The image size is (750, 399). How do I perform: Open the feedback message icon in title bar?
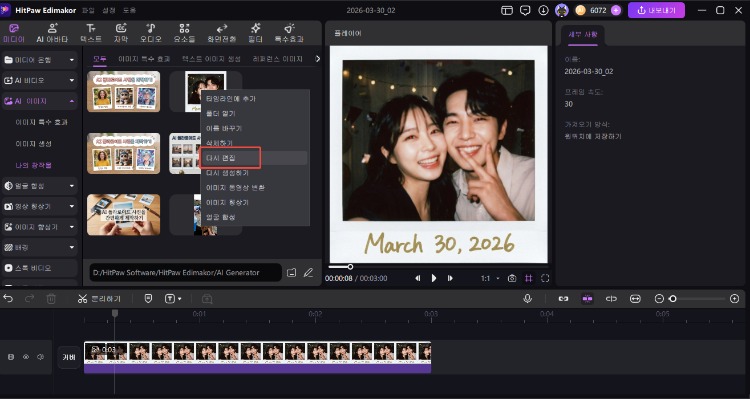click(525, 10)
